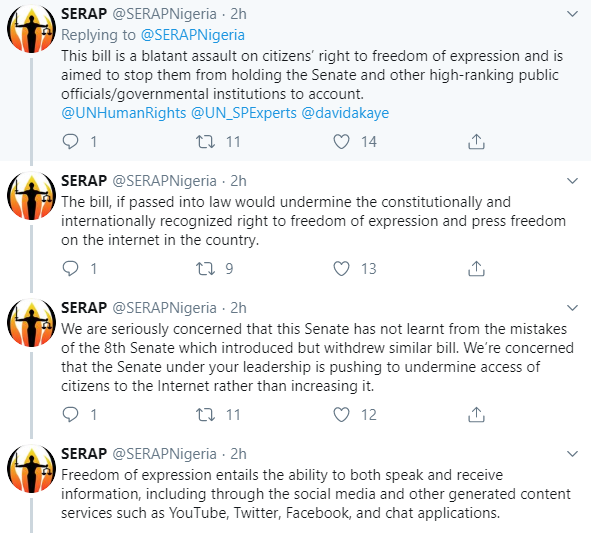Like the tweet showing 13 likes
Image resolution: width=591 pixels, height=533 pixels.
click(x=341, y=269)
